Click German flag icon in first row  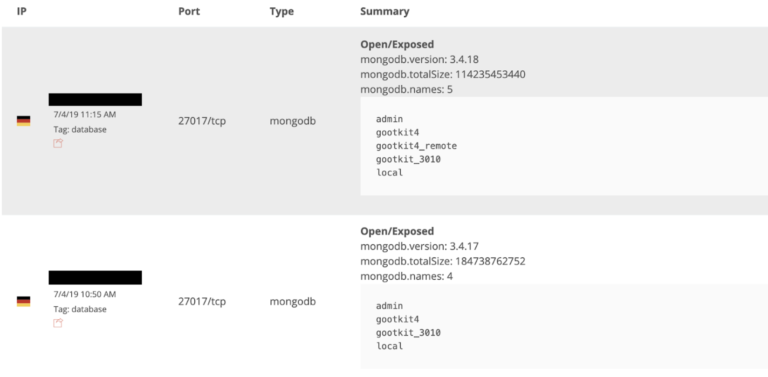pyautogui.click(x=24, y=121)
